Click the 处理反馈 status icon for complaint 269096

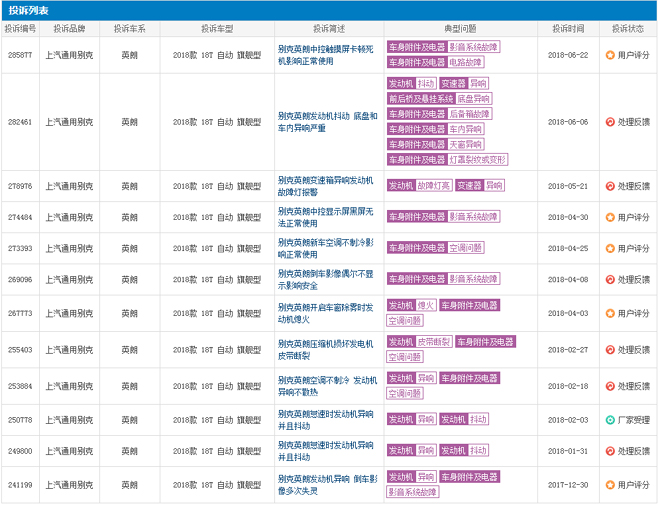[x=610, y=280]
